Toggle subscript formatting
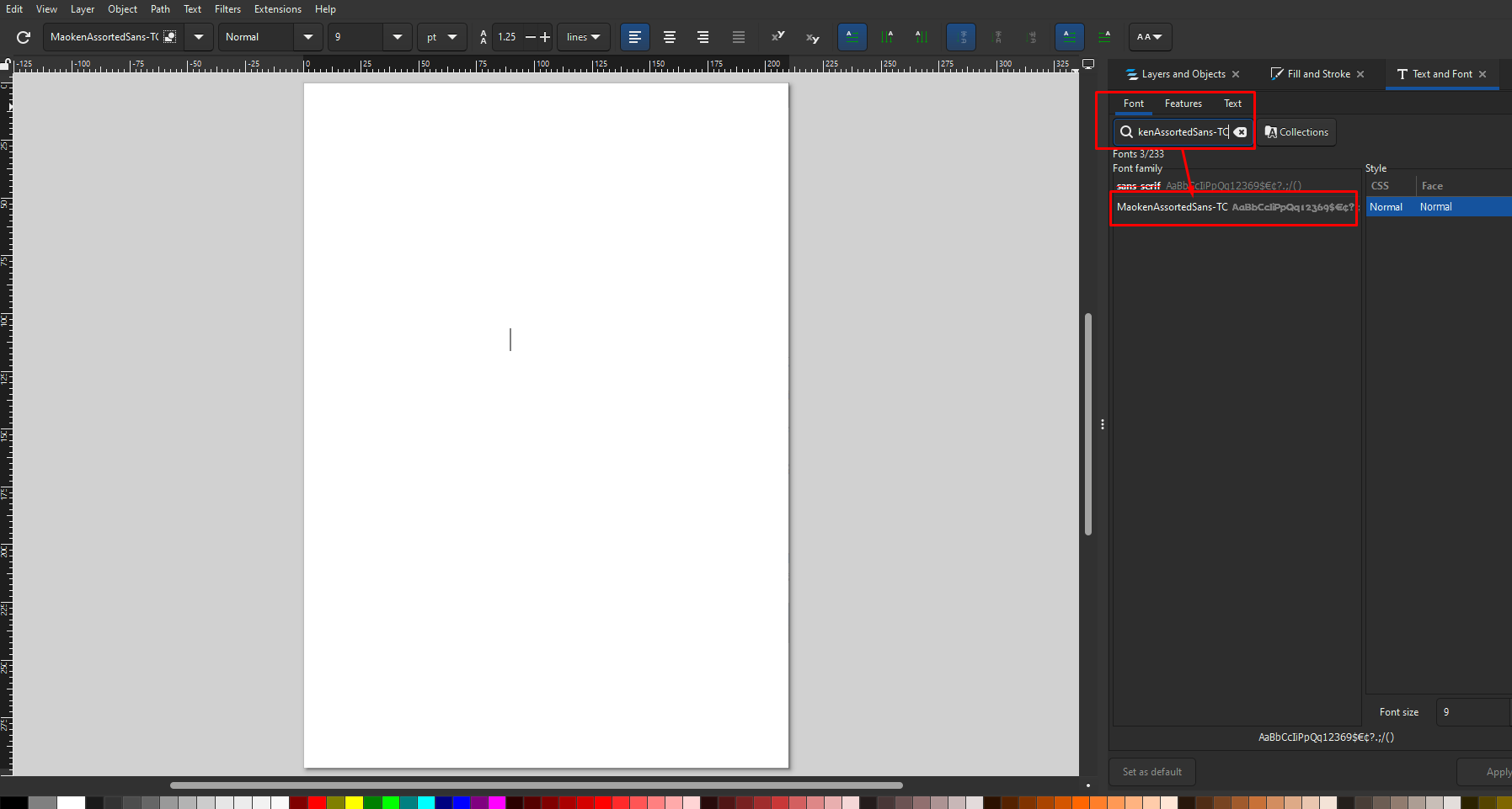The image size is (1512, 809). coord(812,37)
